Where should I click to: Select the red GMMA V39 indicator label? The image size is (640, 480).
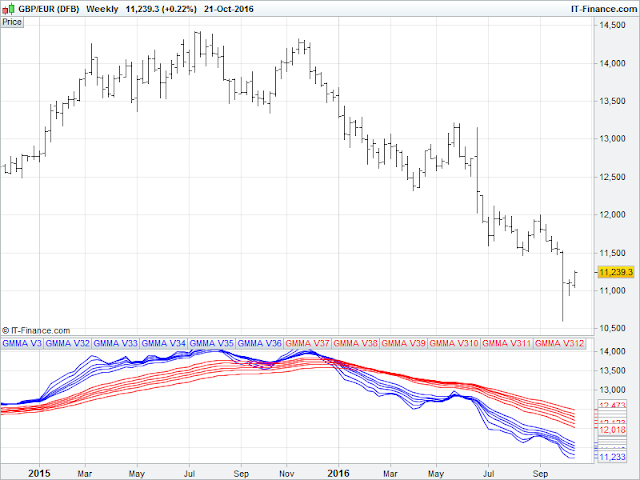404,344
